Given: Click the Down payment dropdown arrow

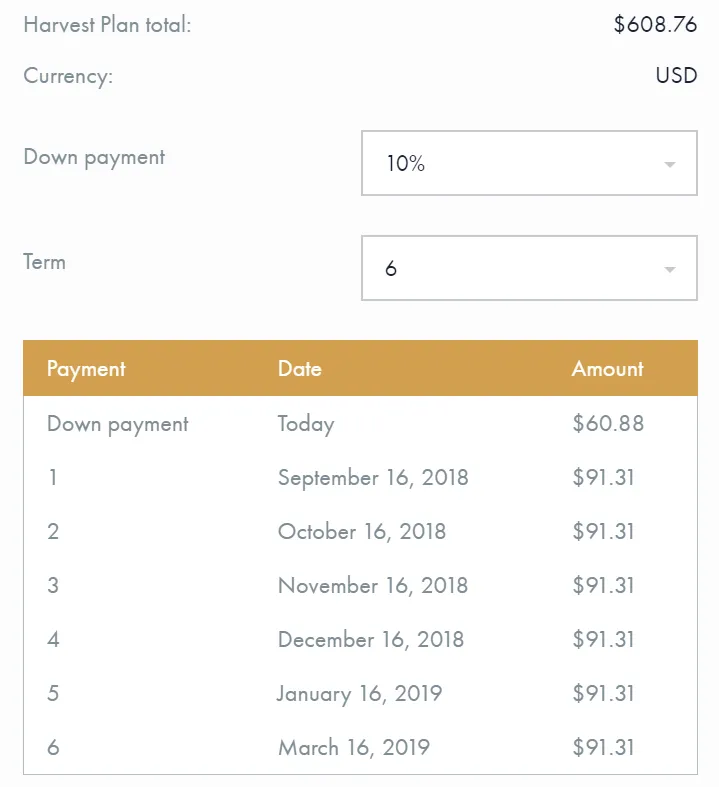Looking at the screenshot, I should point(669,165).
